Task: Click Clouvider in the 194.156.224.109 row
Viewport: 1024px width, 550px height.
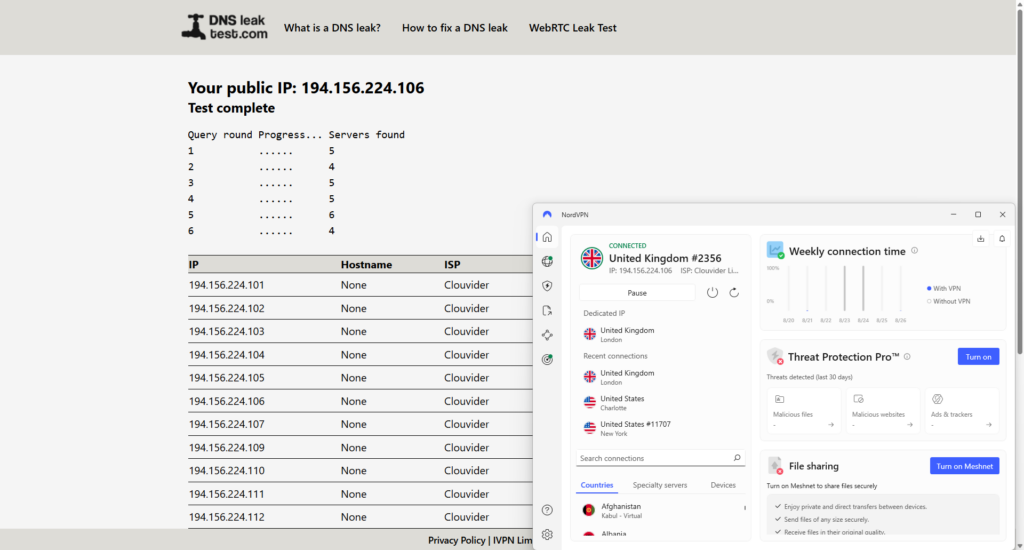Action: 466,447
